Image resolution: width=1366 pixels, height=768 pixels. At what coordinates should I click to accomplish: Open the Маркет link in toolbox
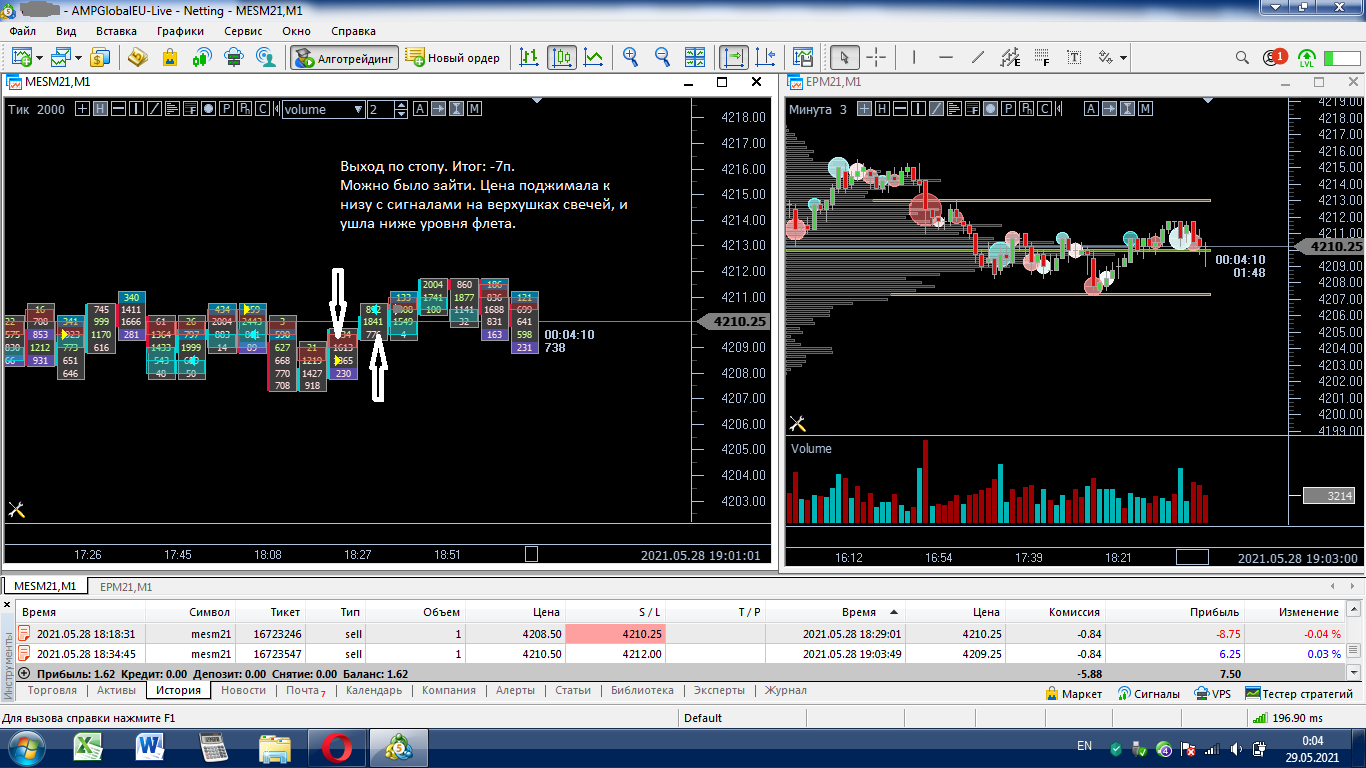[x=1074, y=693]
